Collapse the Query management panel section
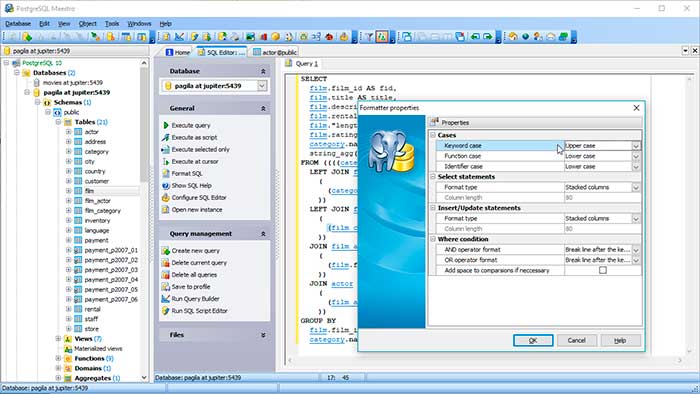700x394 pixels. pyautogui.click(x=263, y=234)
